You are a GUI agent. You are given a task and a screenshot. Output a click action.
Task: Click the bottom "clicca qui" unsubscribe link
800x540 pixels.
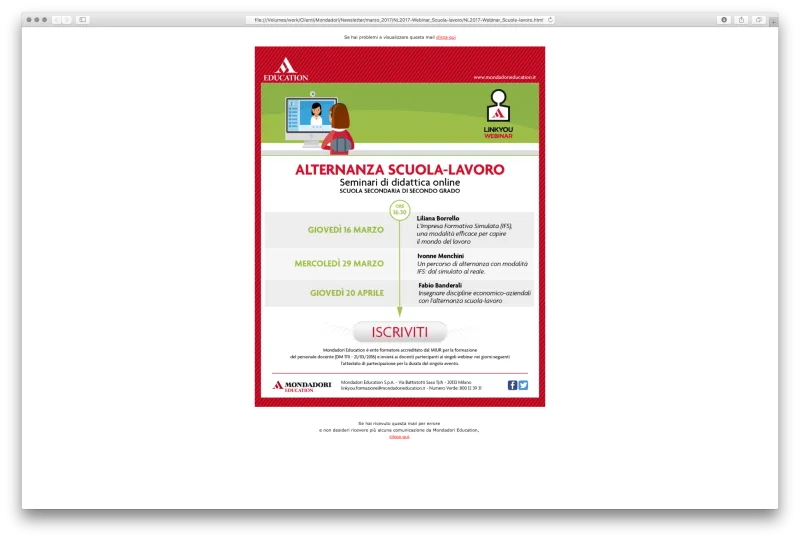(399, 437)
